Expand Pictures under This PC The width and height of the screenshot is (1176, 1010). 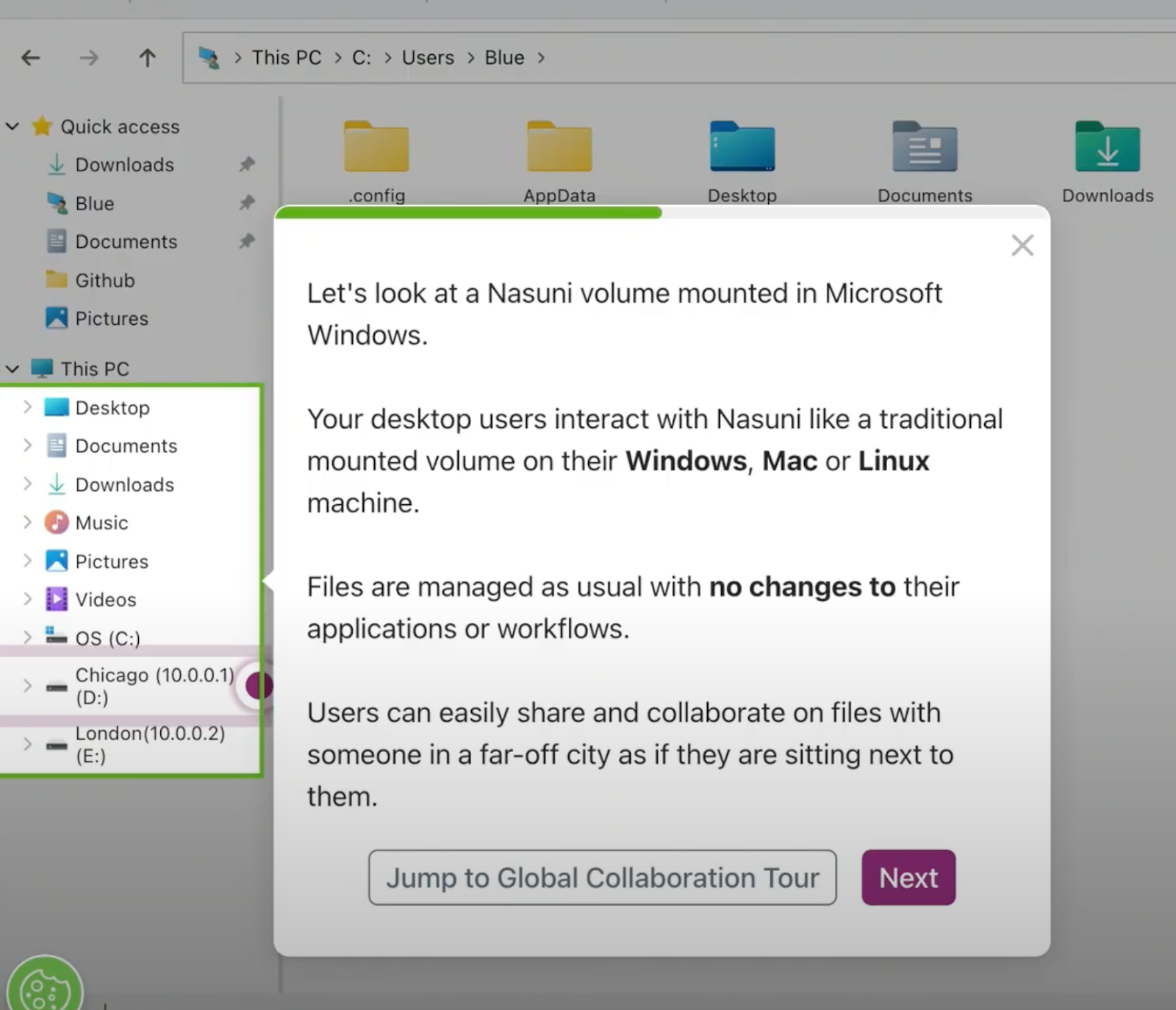(x=27, y=561)
